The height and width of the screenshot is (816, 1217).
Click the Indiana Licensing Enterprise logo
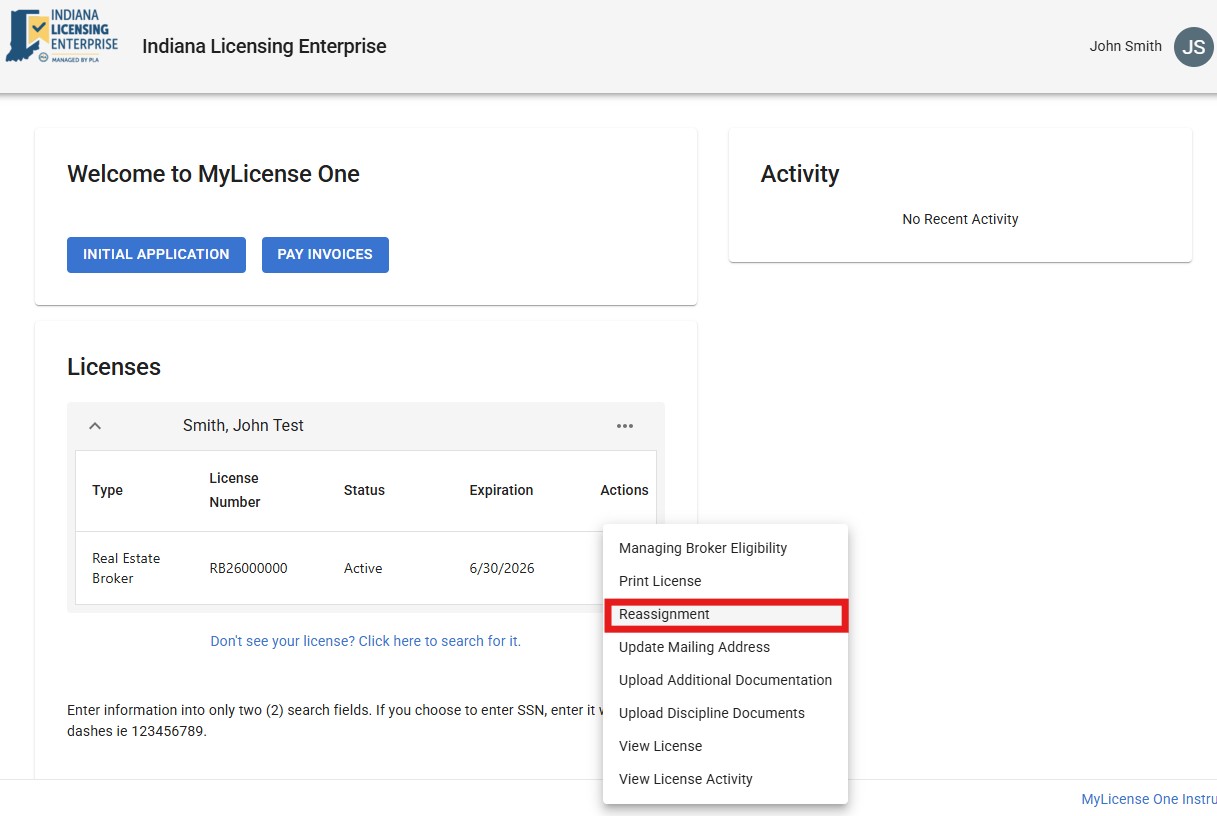coord(62,38)
